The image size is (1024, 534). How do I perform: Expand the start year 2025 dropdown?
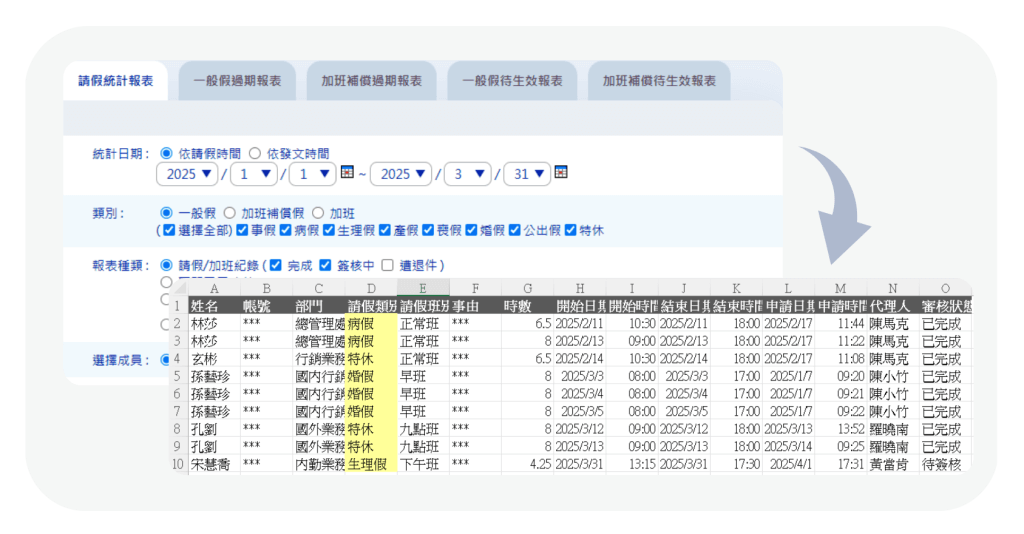tap(190, 174)
